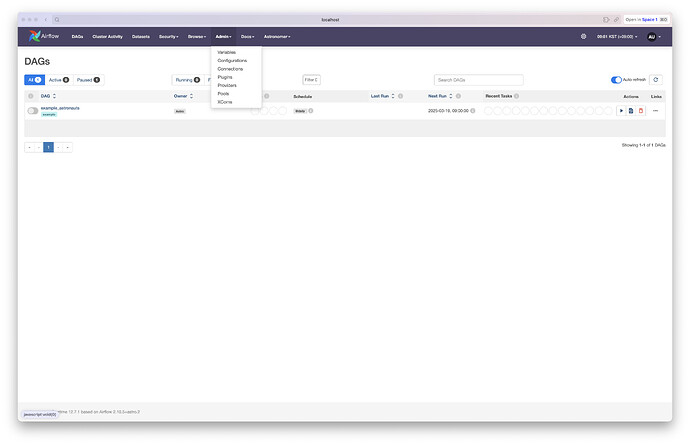Image resolution: width=690 pixels, height=444 pixels.
Task: Go to page 1 in pagination
Action: [x=48, y=147]
